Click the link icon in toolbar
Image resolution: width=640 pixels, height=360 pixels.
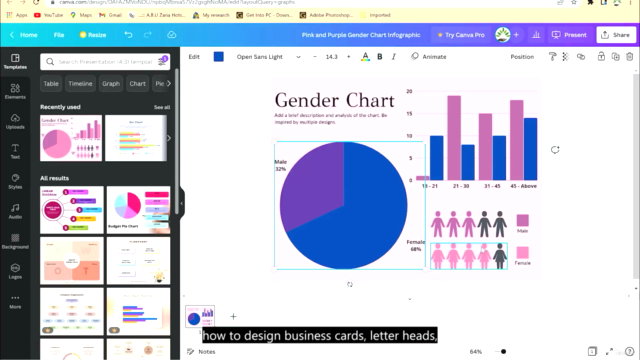tap(581, 57)
